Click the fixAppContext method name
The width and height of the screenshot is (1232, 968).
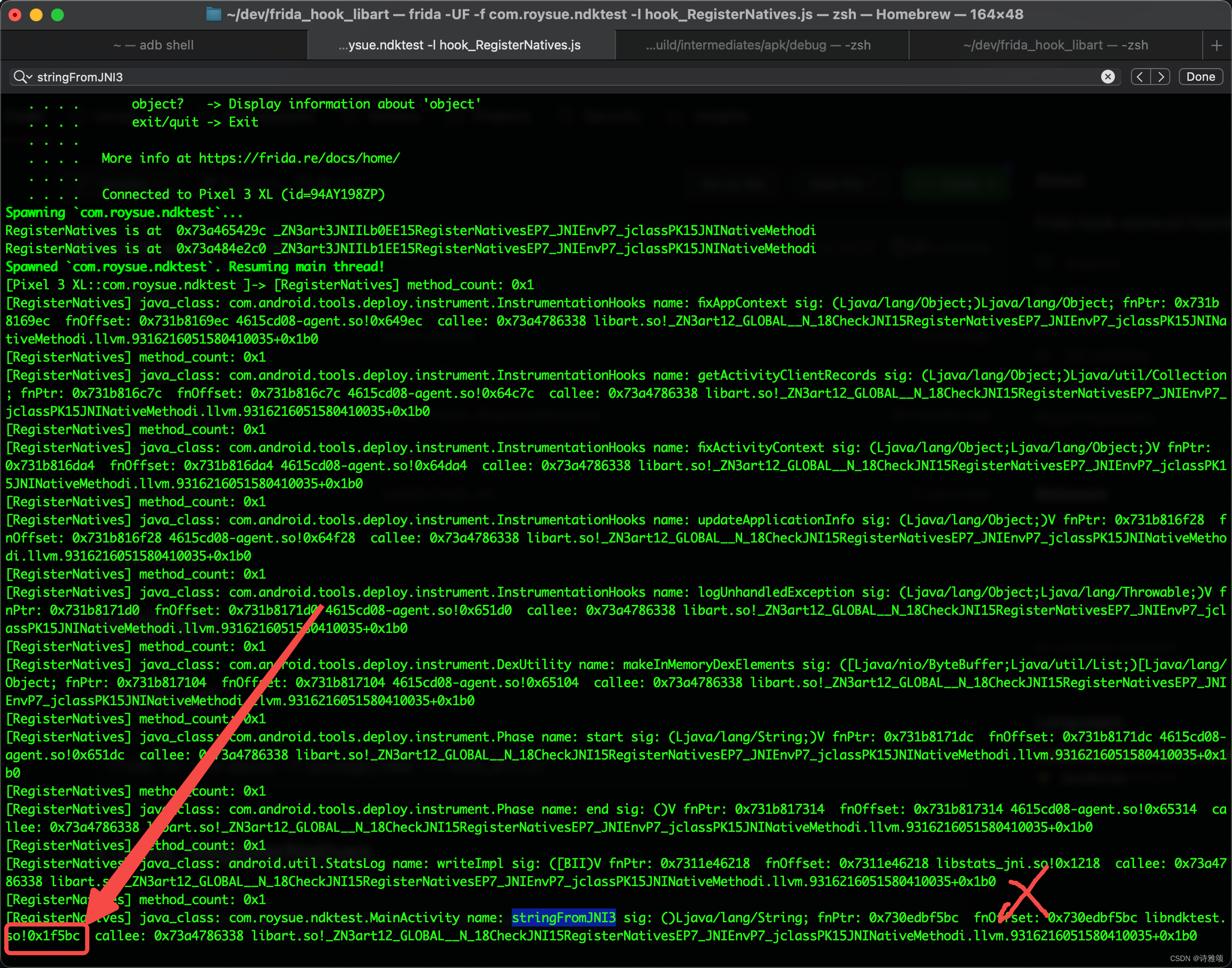pyautogui.click(x=742, y=303)
